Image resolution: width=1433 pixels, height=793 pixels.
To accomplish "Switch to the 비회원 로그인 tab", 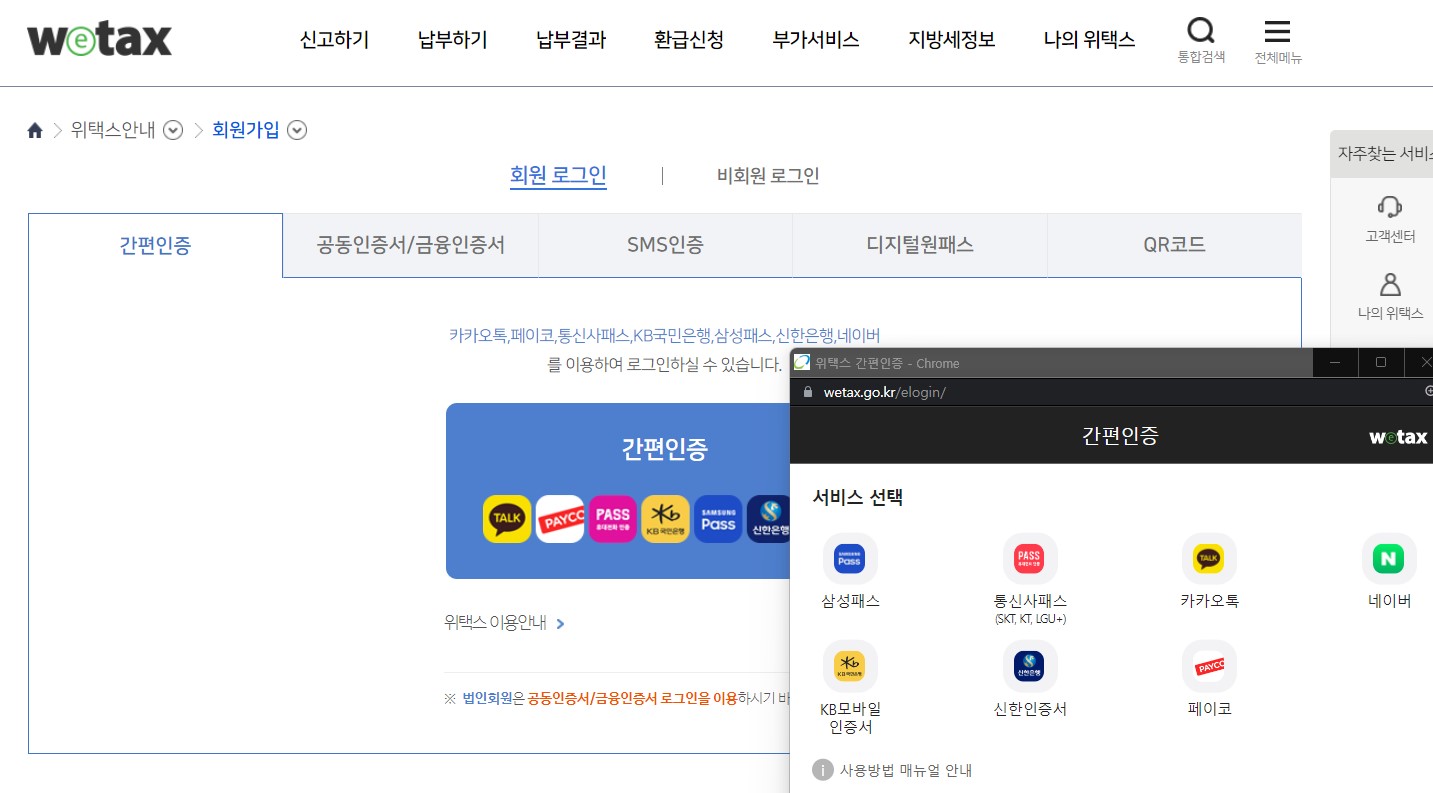I will (x=768, y=176).
